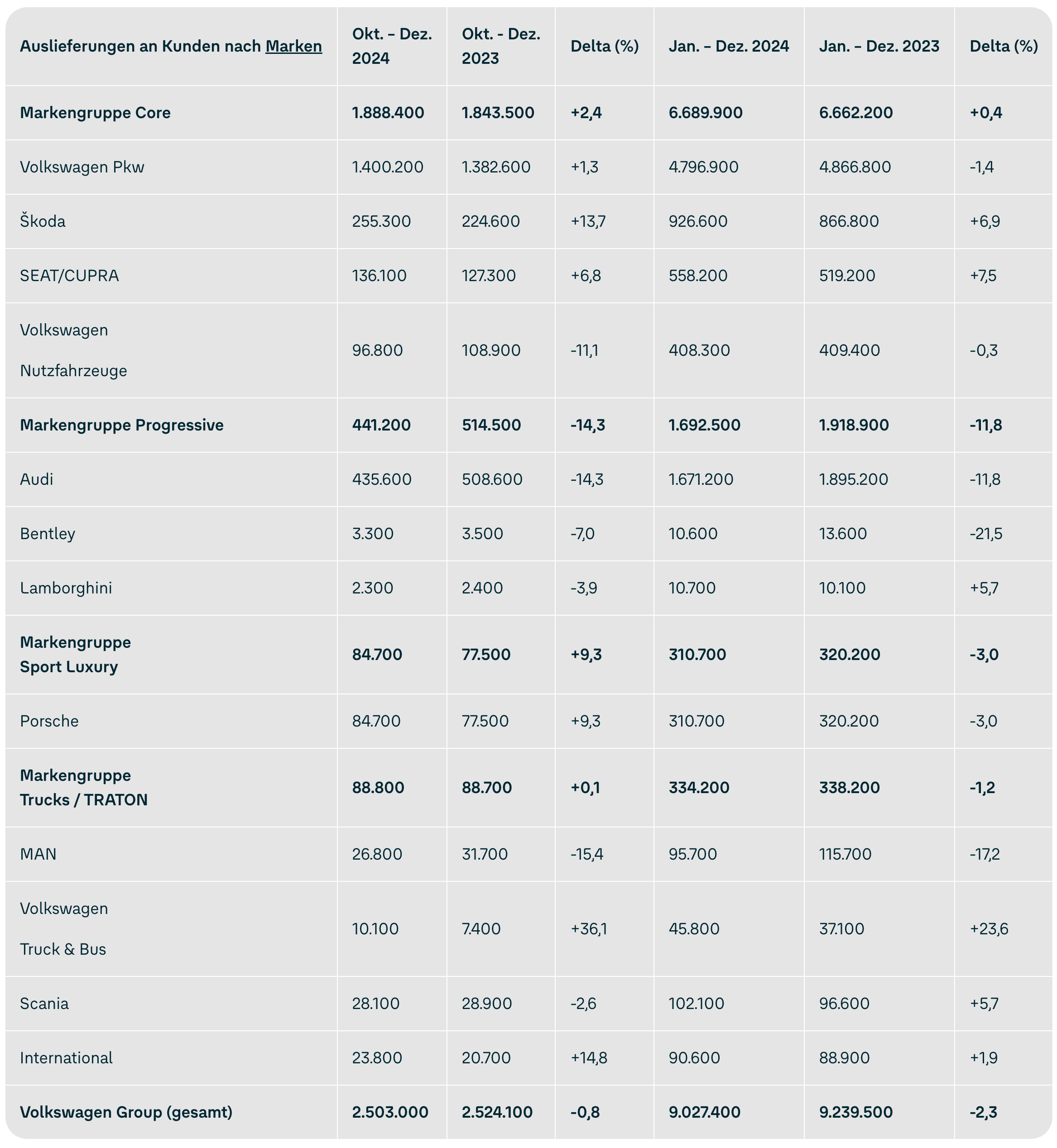Select the Markengruppe Sport Luxury row label

pyautogui.click(x=75, y=655)
